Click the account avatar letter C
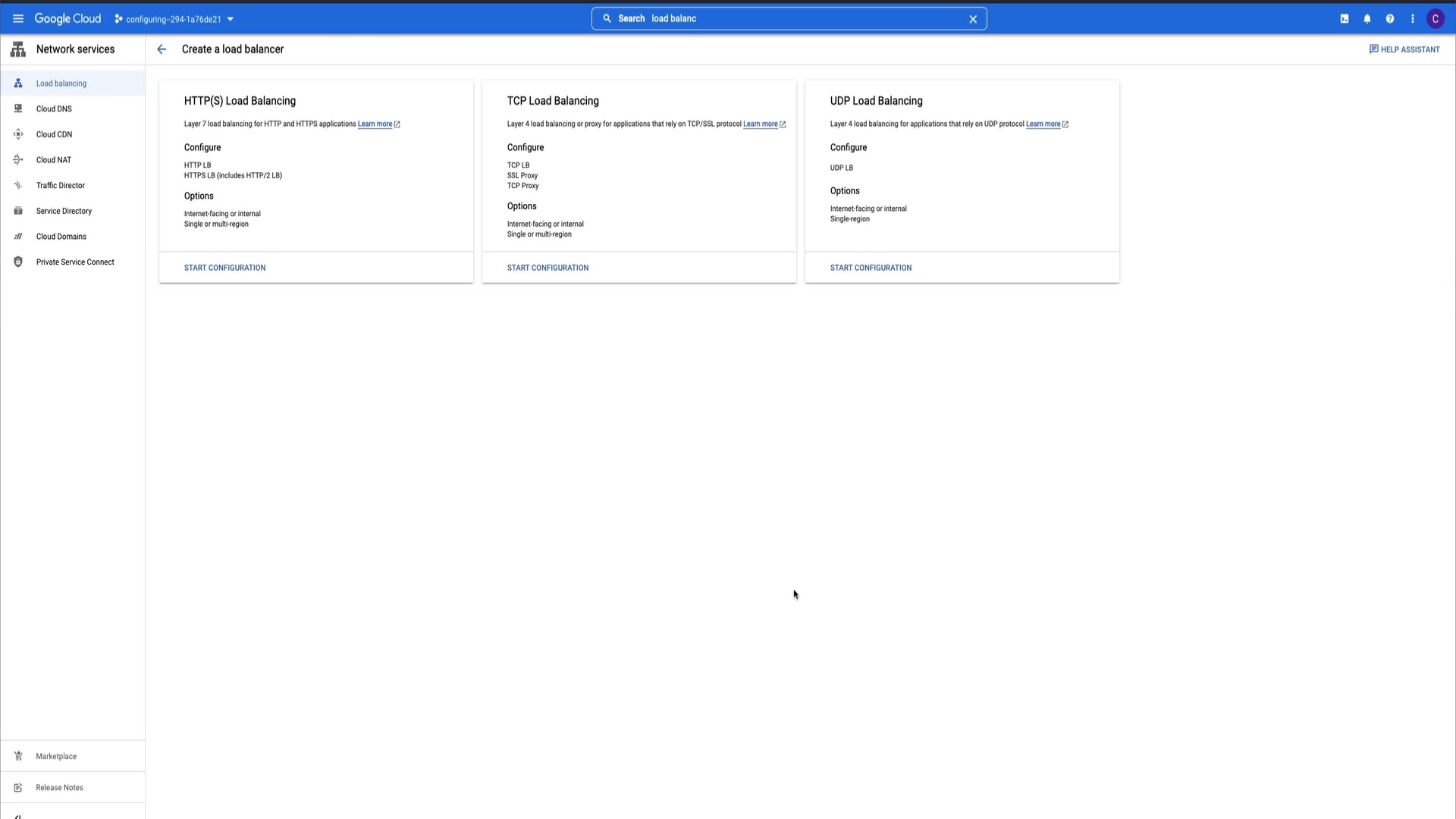 1436,19
